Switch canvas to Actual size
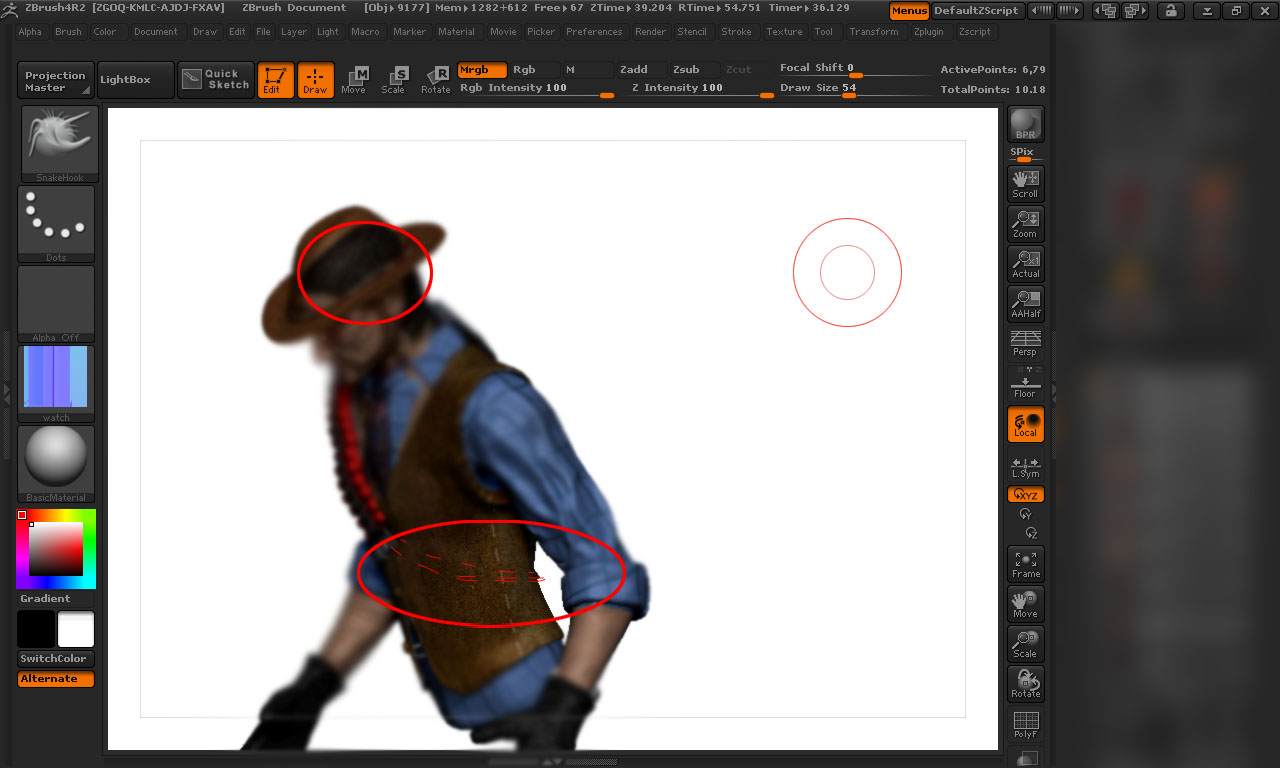The width and height of the screenshot is (1280, 768). (x=1025, y=264)
